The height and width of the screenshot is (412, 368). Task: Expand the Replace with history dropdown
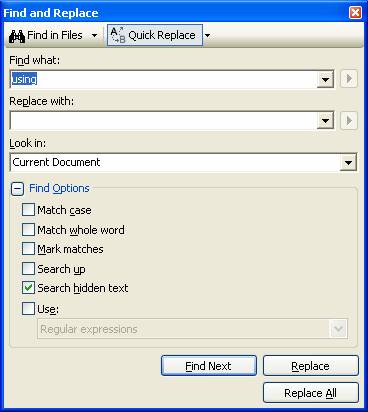click(325, 121)
